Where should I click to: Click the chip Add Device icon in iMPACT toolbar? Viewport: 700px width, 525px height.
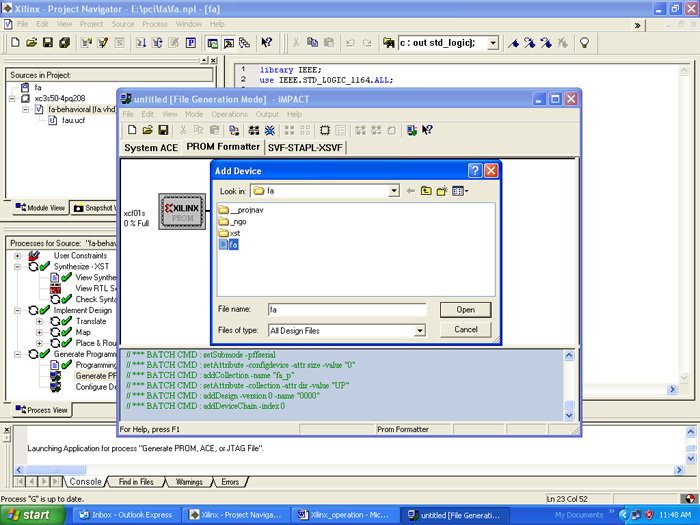pyautogui.click(x=325, y=130)
